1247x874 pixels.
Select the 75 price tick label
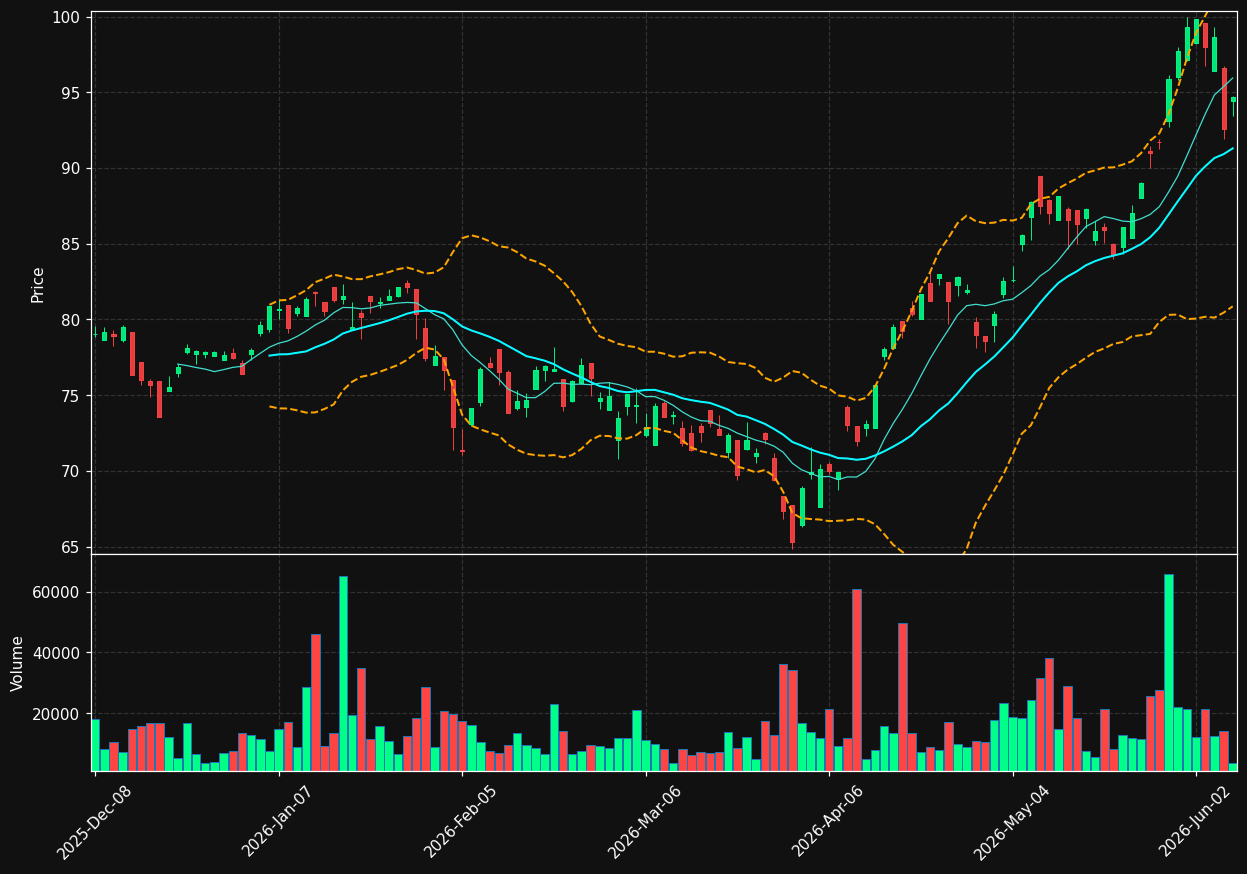tap(71, 396)
